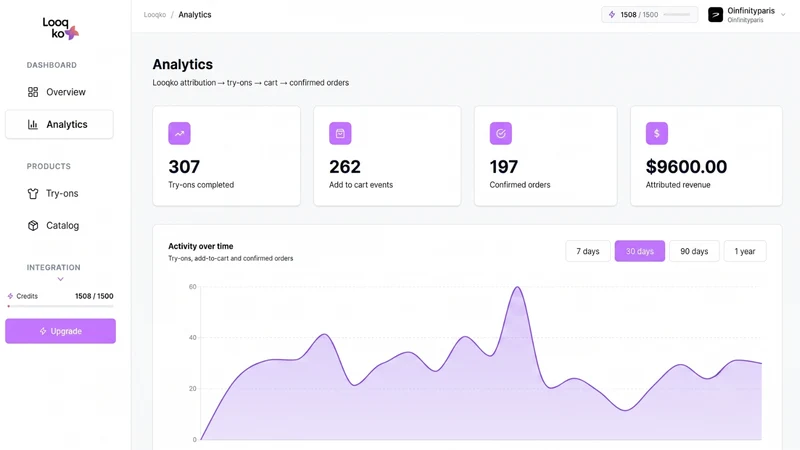This screenshot has width=800, height=450.
Task: Click the Analytics breadcrumb
Action: coord(195,15)
